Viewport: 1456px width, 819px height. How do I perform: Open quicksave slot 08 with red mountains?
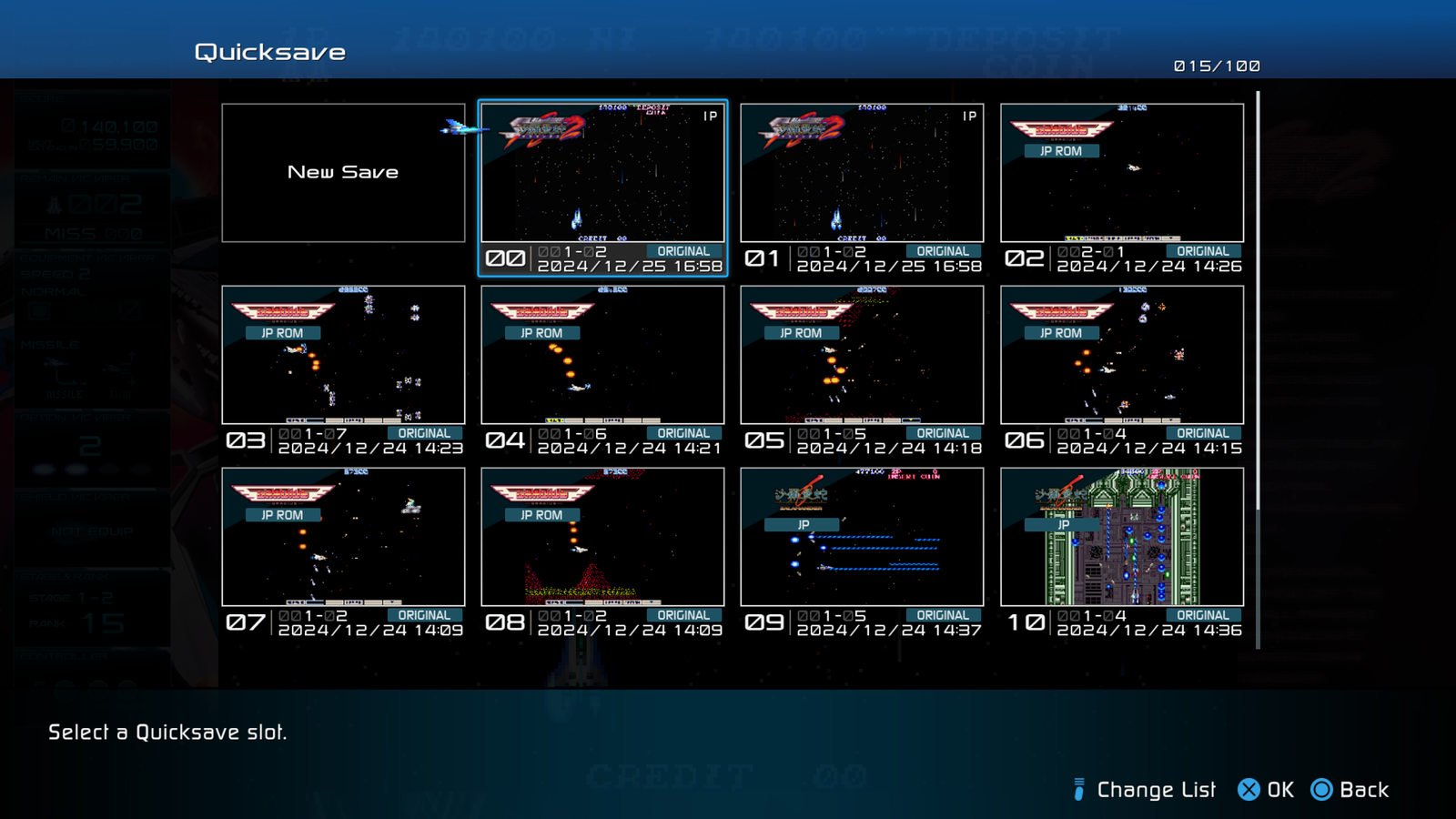[602, 537]
